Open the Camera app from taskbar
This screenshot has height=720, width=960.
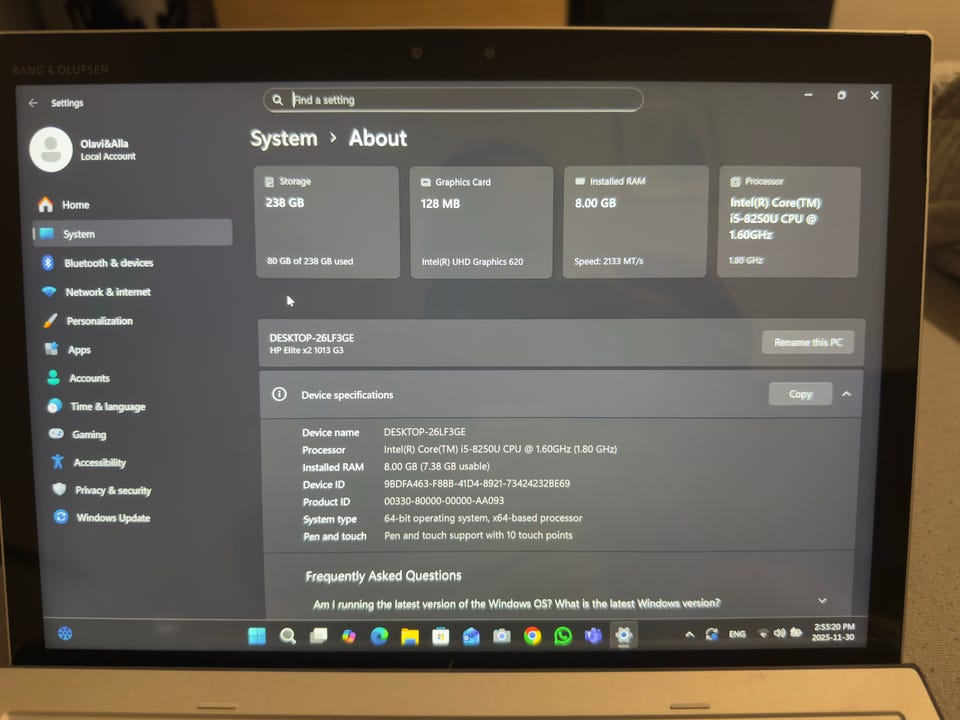501,636
